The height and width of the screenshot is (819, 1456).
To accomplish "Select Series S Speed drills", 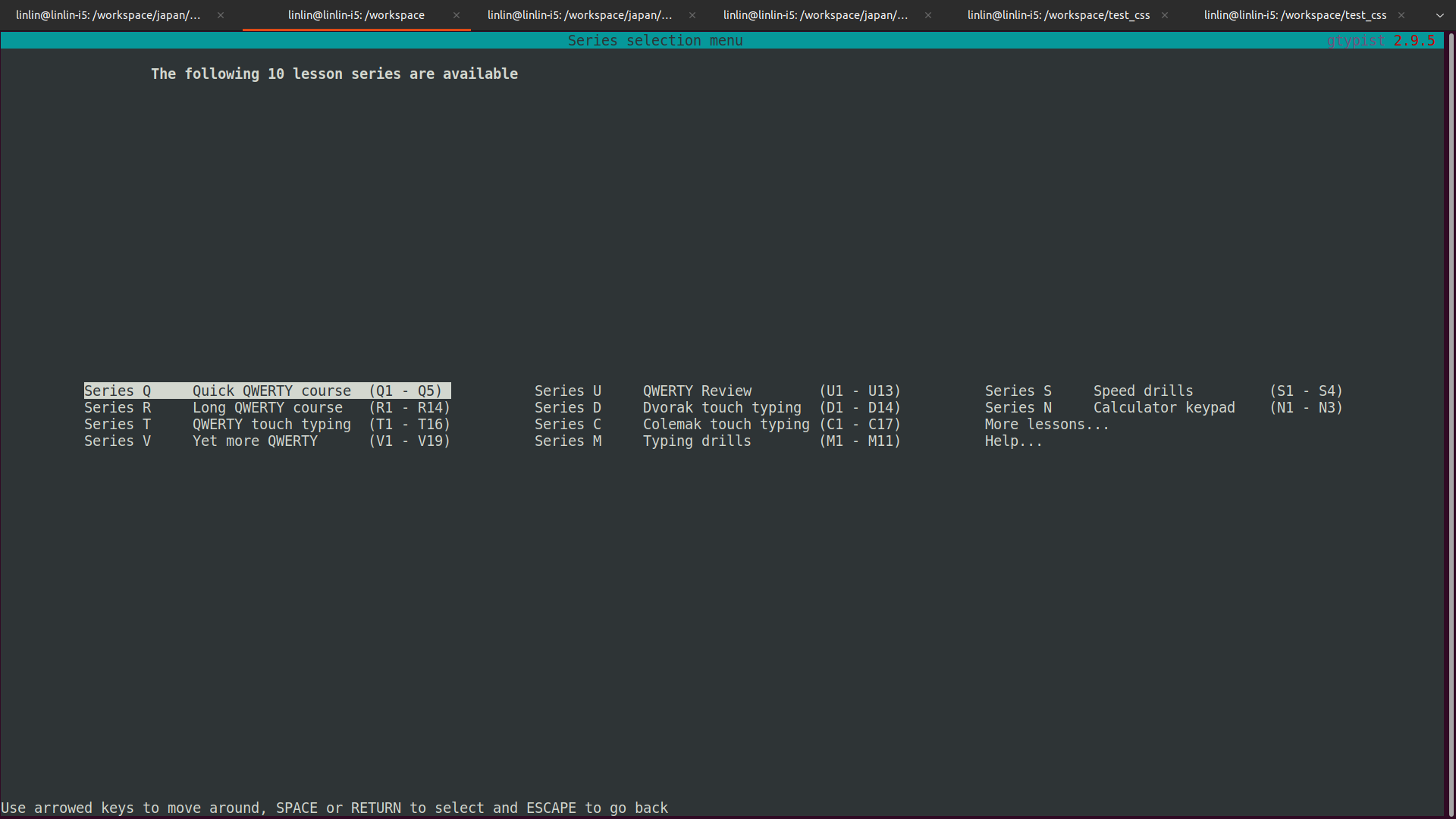I will tap(1163, 391).
